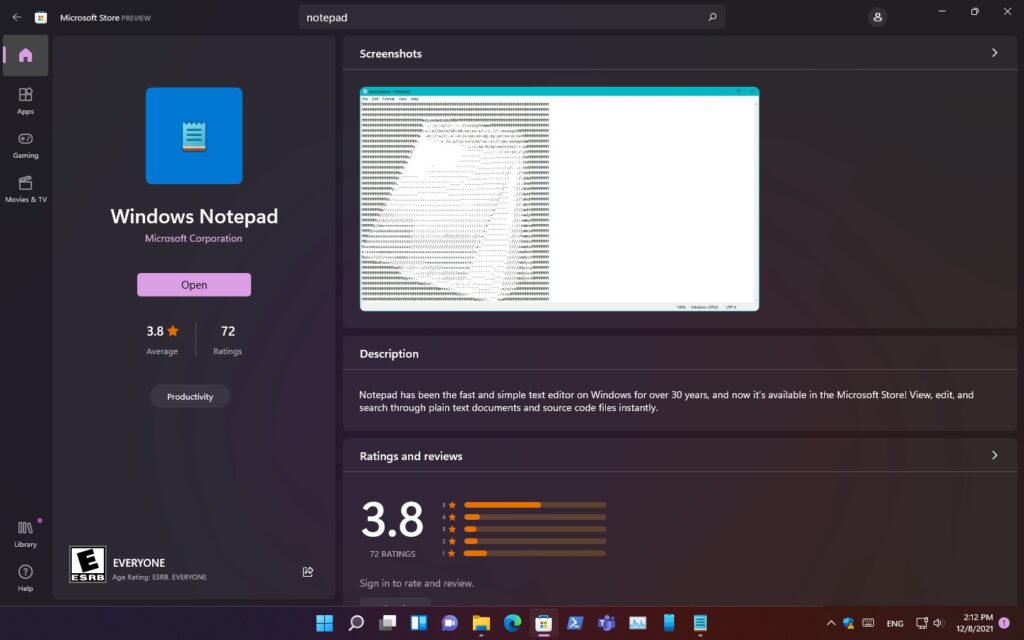Viewport: 1024px width, 640px height.
Task: Select the Productivity category tag
Action: [x=190, y=397]
